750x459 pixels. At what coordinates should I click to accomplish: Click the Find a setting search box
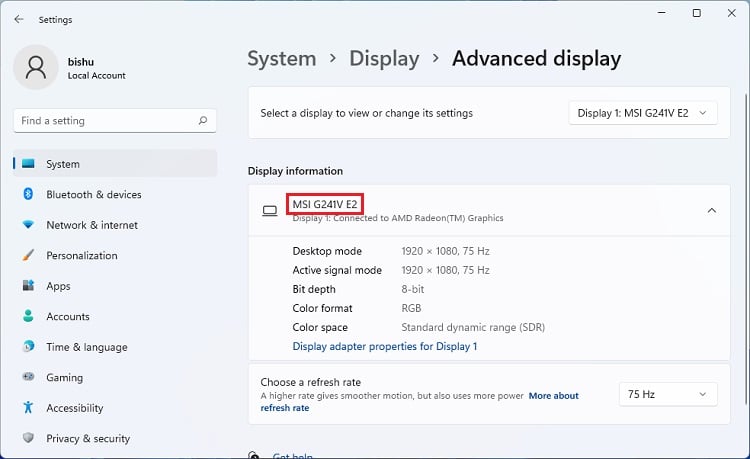[105, 121]
